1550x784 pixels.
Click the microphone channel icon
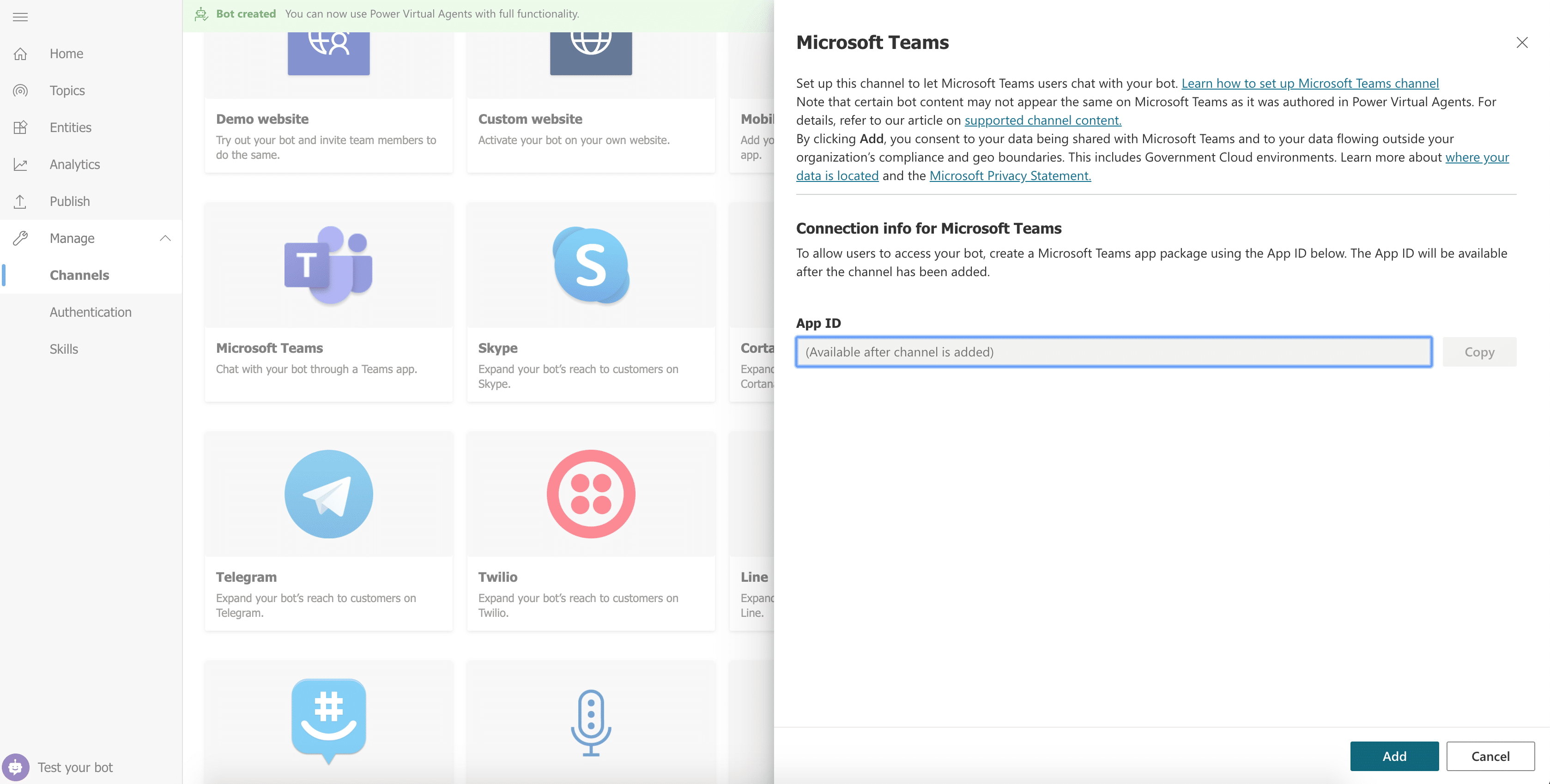(591, 722)
